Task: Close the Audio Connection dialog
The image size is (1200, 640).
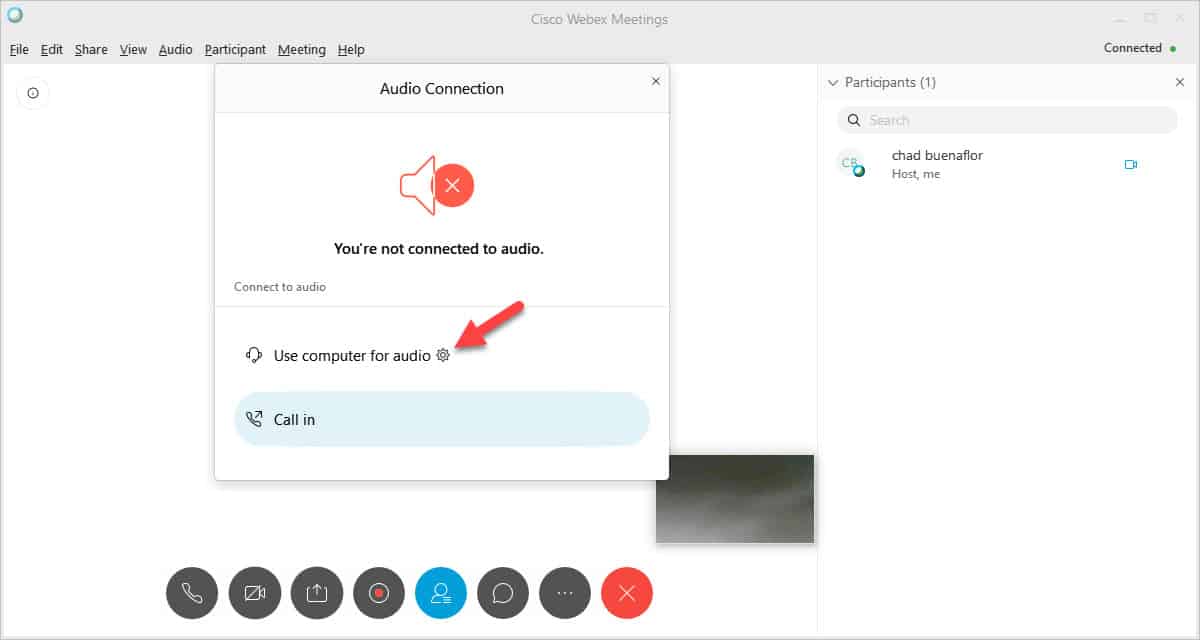Action: [x=656, y=81]
